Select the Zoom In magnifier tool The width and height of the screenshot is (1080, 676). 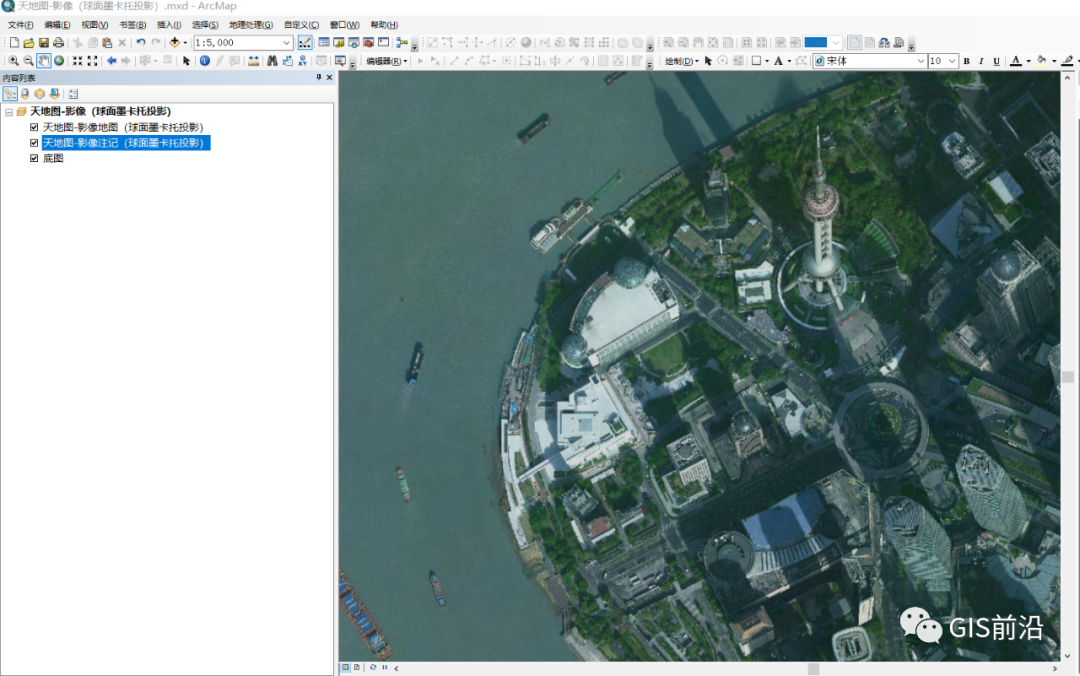point(14,61)
